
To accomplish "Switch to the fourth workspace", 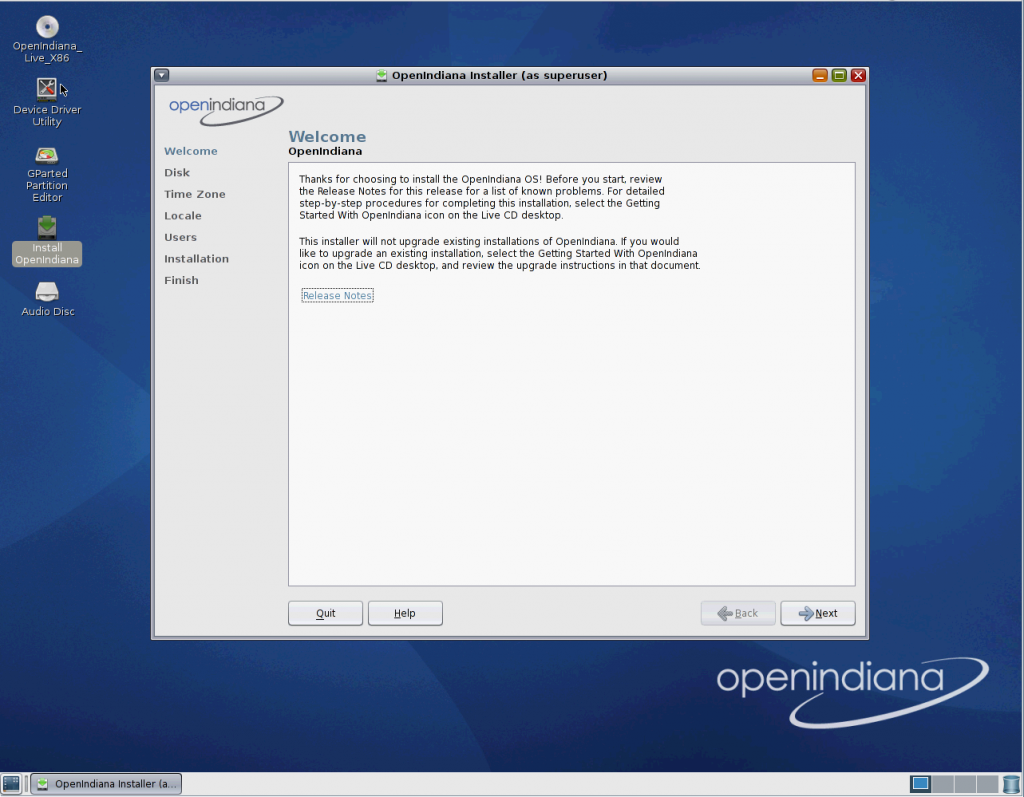I will pos(987,783).
